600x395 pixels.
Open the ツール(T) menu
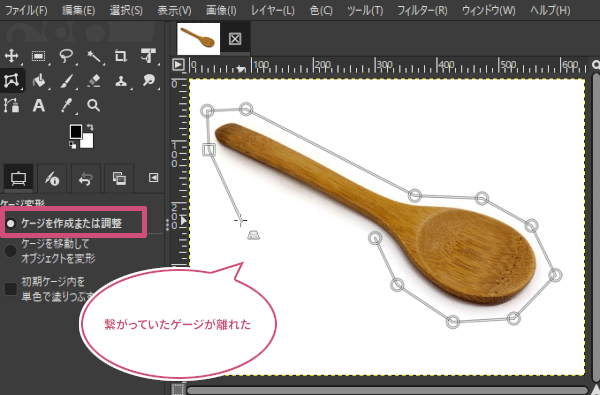click(365, 10)
